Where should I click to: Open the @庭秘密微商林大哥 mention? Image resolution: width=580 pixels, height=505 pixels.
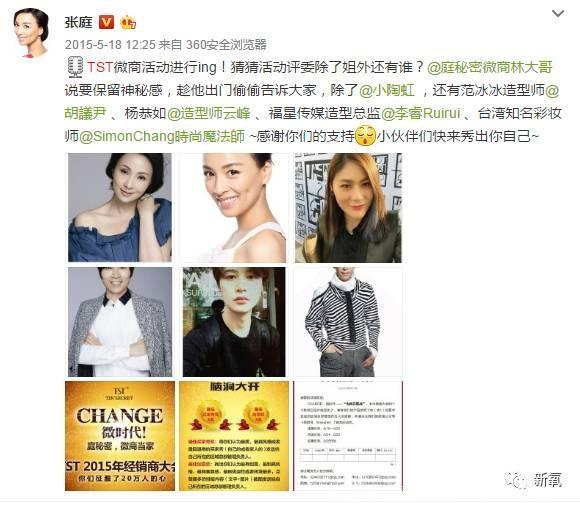(489, 67)
